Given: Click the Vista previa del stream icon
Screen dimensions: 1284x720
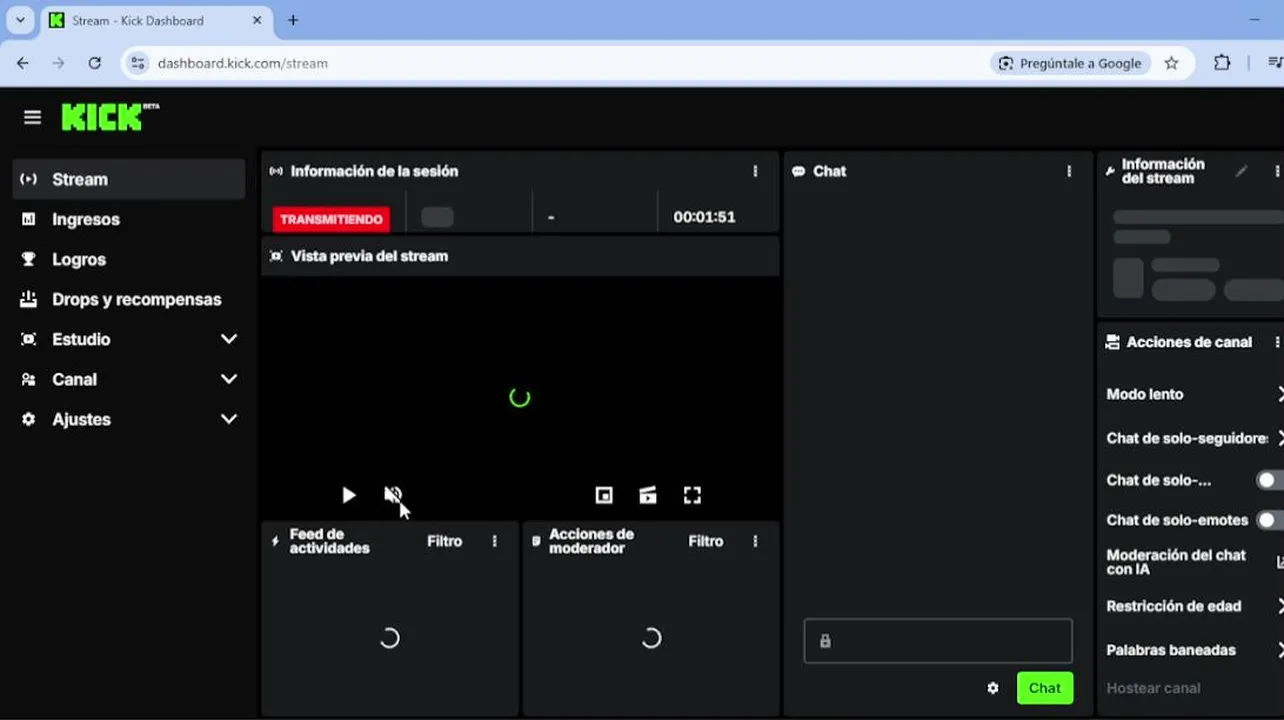Looking at the screenshot, I should 276,256.
